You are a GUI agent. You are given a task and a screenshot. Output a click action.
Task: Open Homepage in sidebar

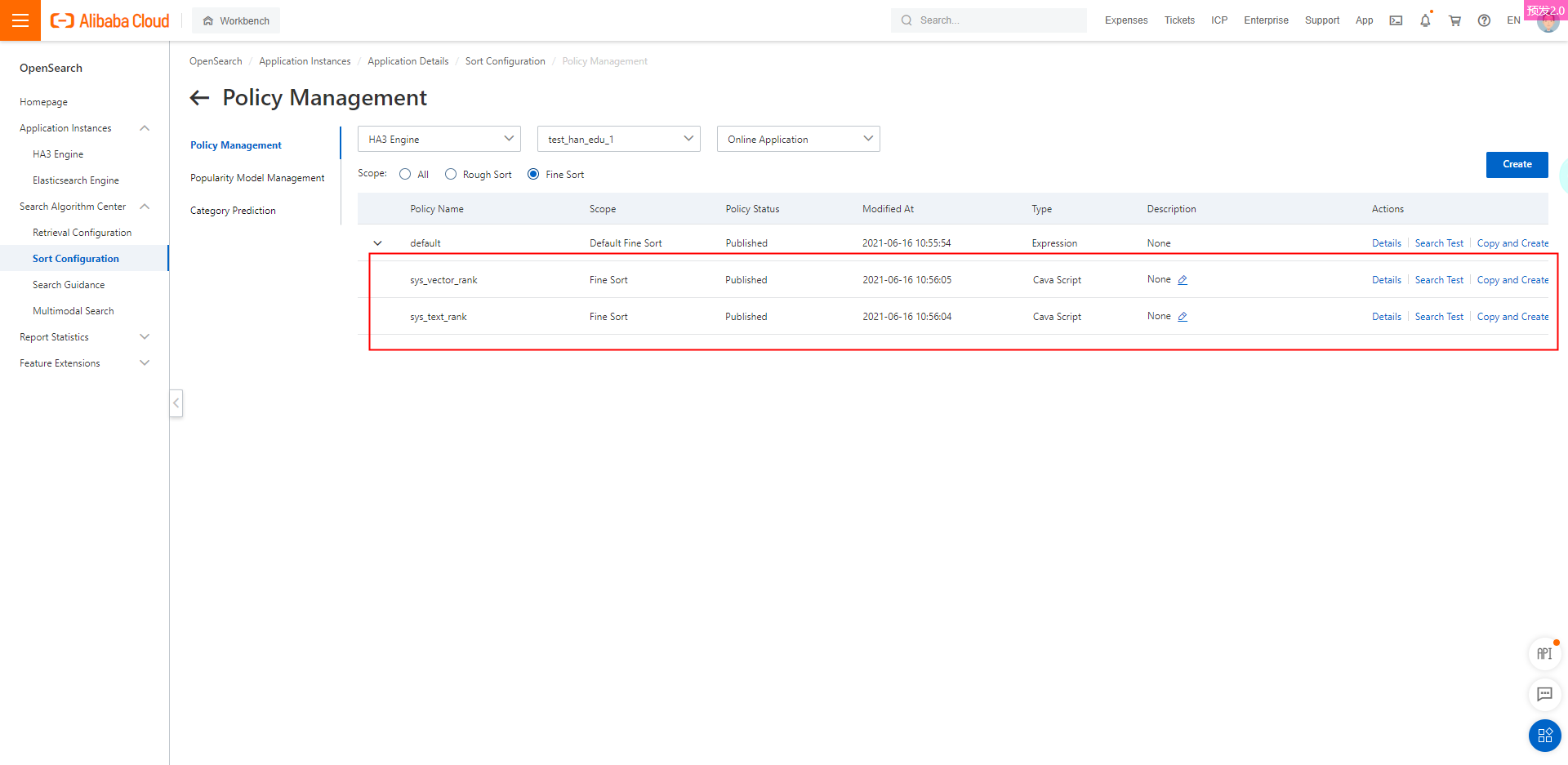43,102
